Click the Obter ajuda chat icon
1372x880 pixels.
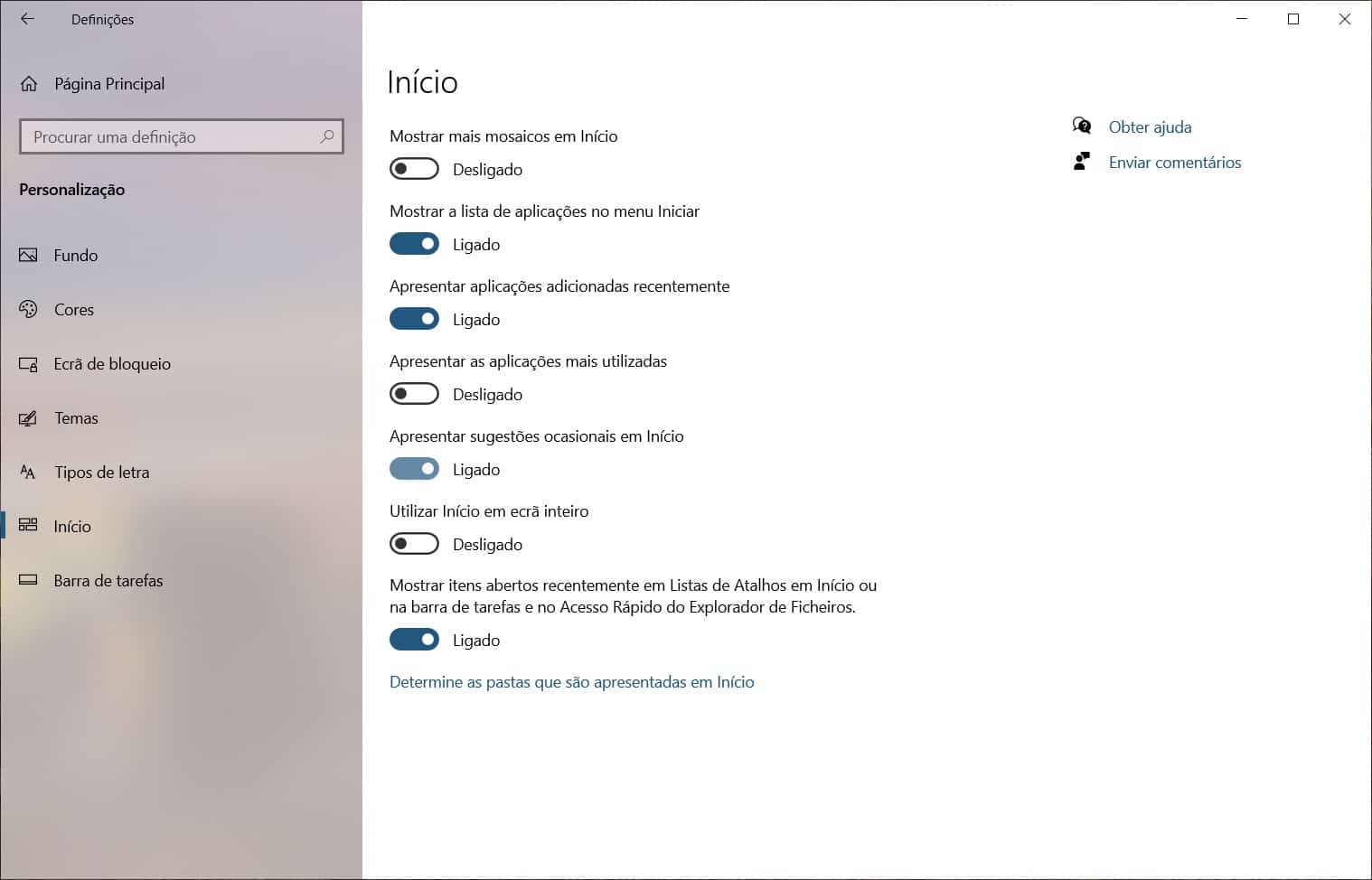[1081, 126]
